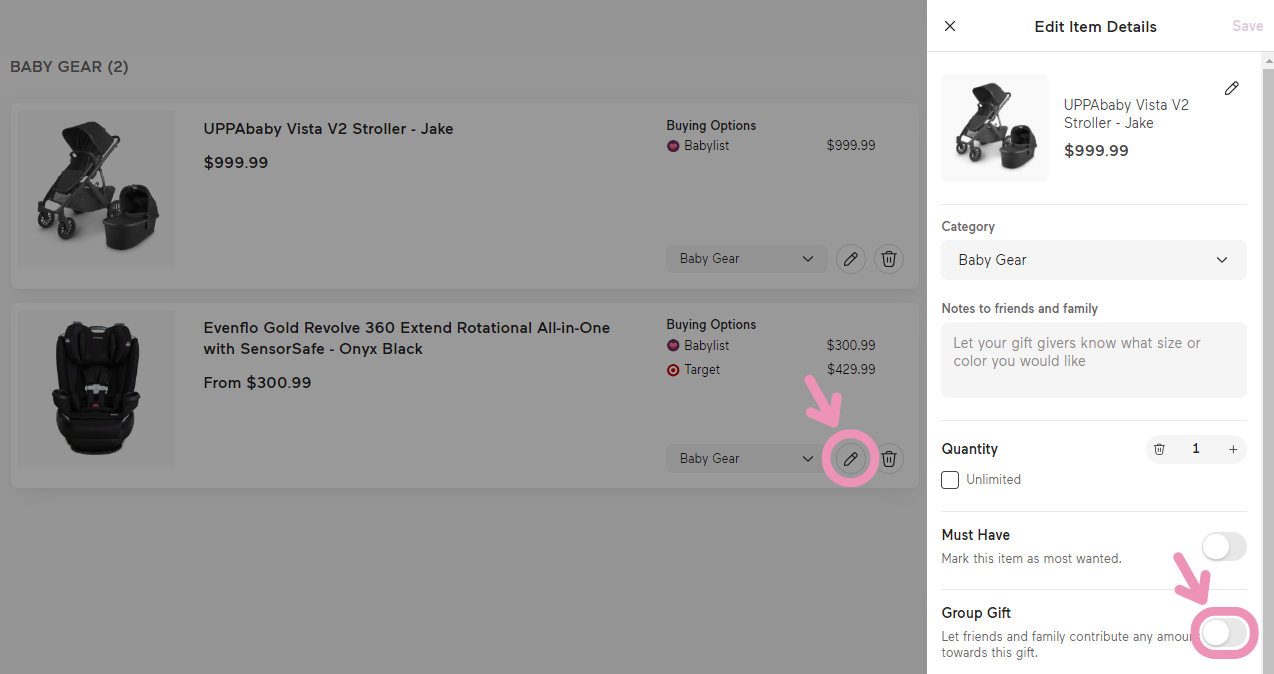Image resolution: width=1274 pixels, height=674 pixels.
Task: Toggle the Must Have switch
Action: pyautogui.click(x=1224, y=546)
